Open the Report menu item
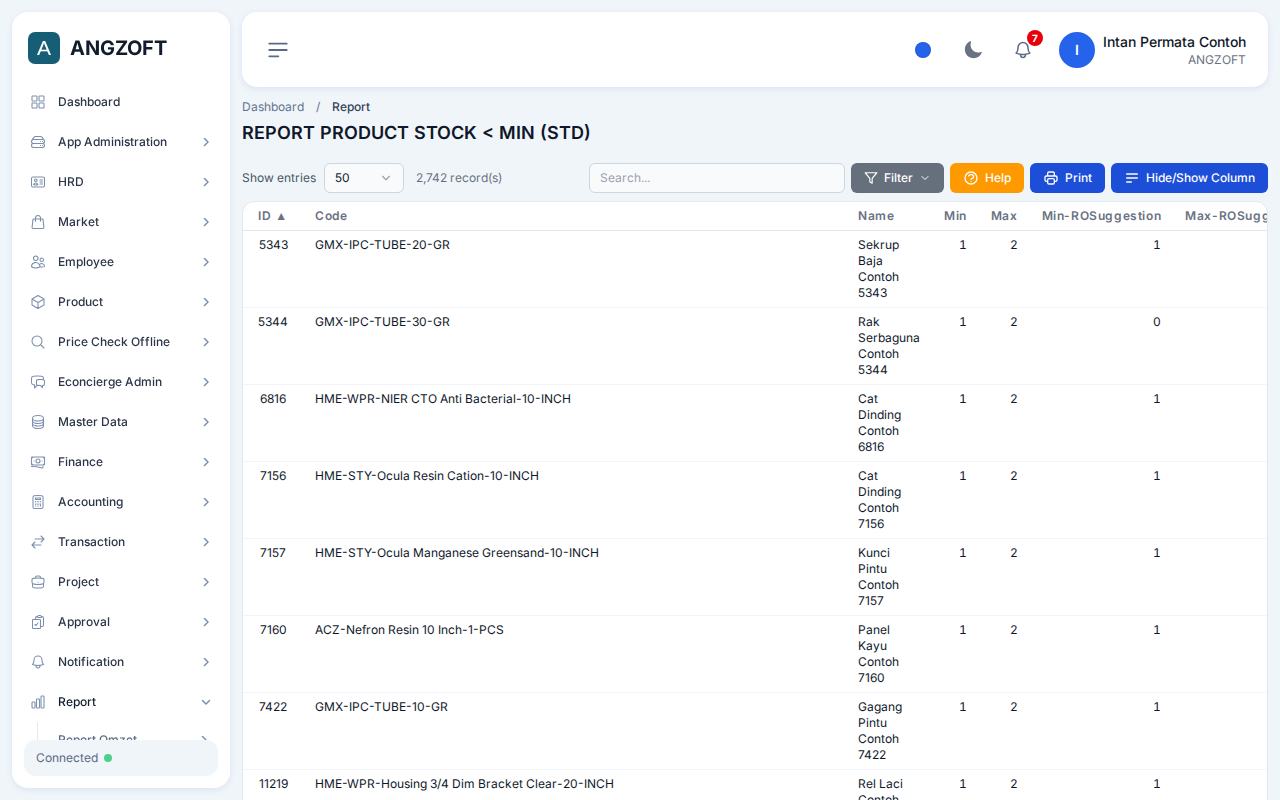Screen dimensions: 1280x800 [121, 702]
